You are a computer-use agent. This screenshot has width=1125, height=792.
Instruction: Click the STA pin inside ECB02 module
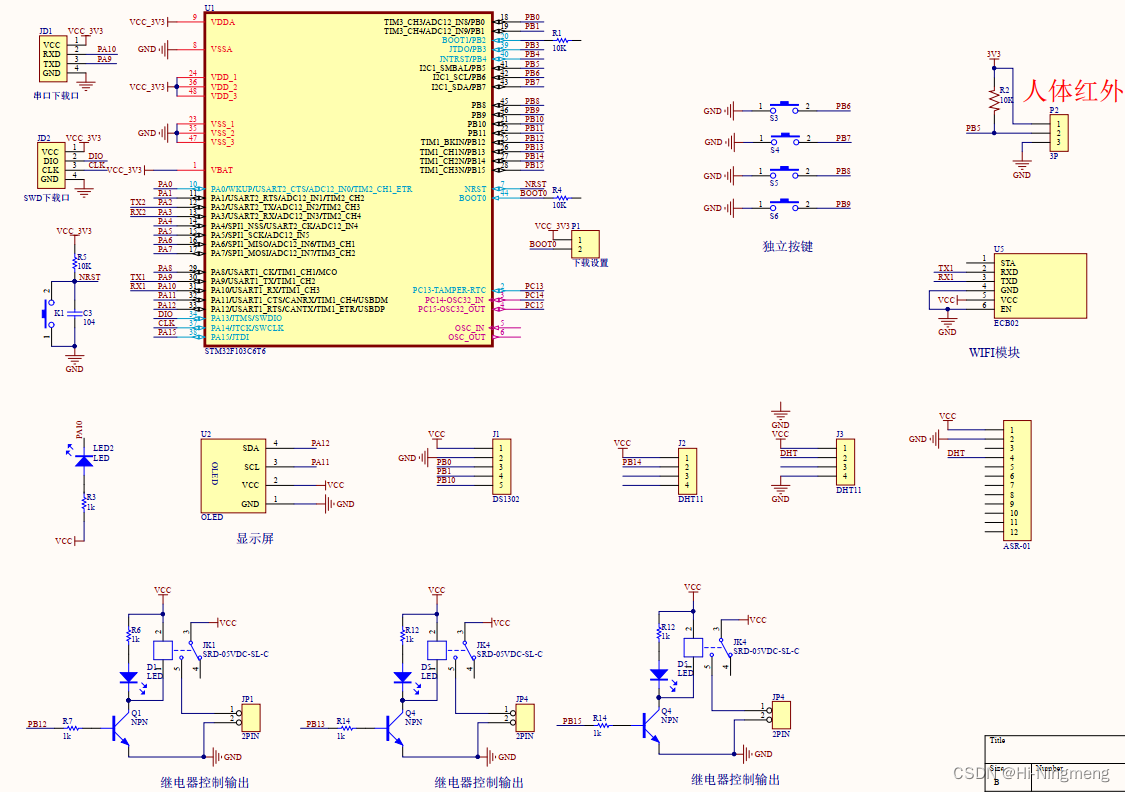coord(1008,263)
